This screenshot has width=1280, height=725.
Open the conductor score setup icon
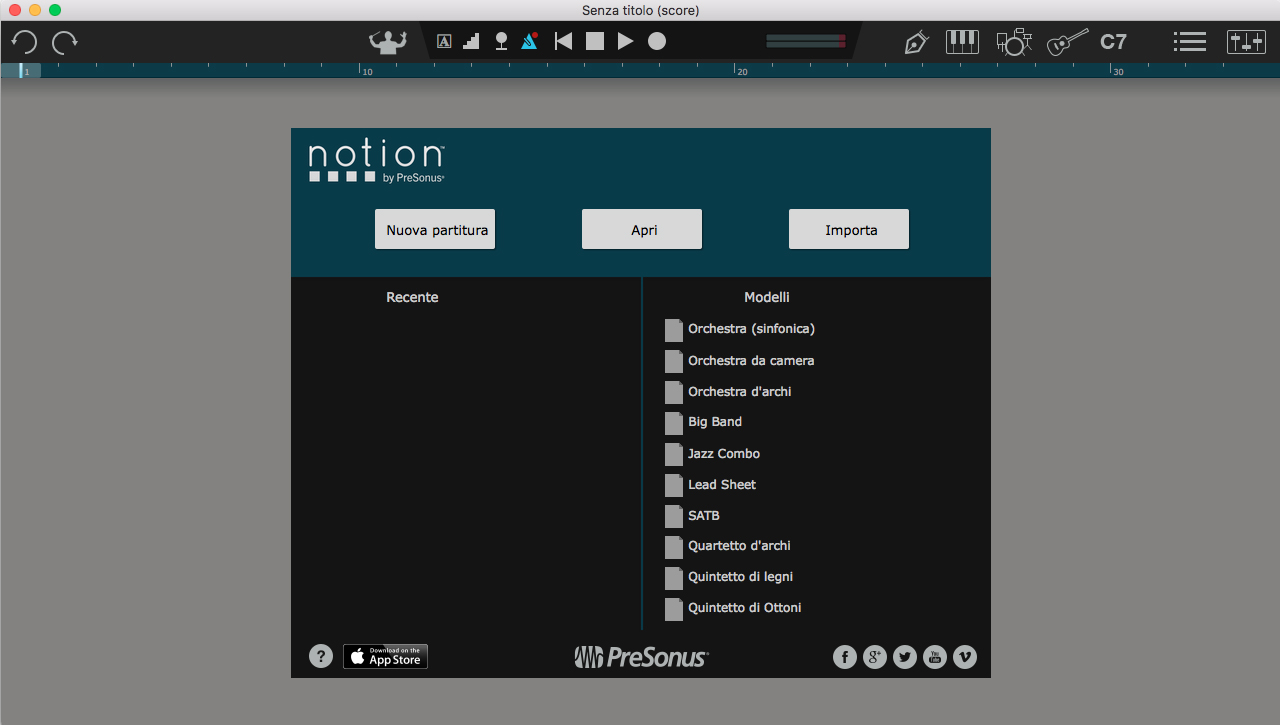(x=388, y=42)
